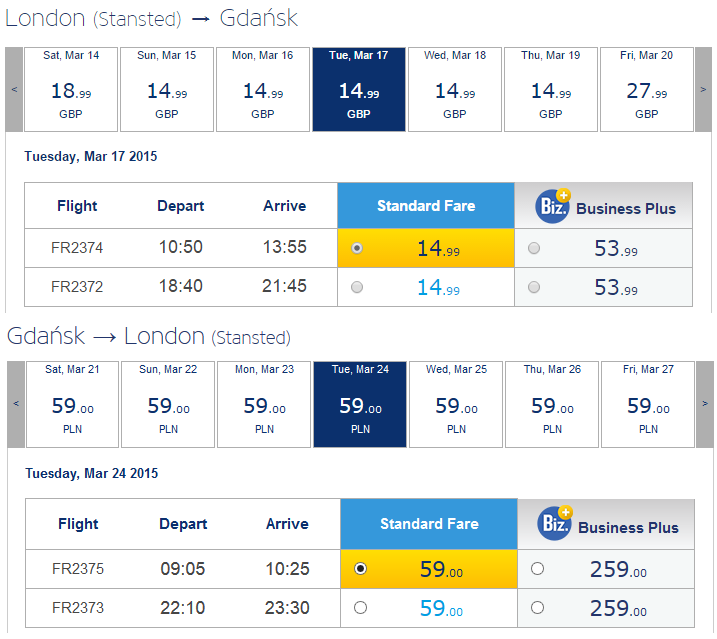Show later outbound dates with right arrow
The width and height of the screenshot is (717, 639).
click(x=703, y=90)
